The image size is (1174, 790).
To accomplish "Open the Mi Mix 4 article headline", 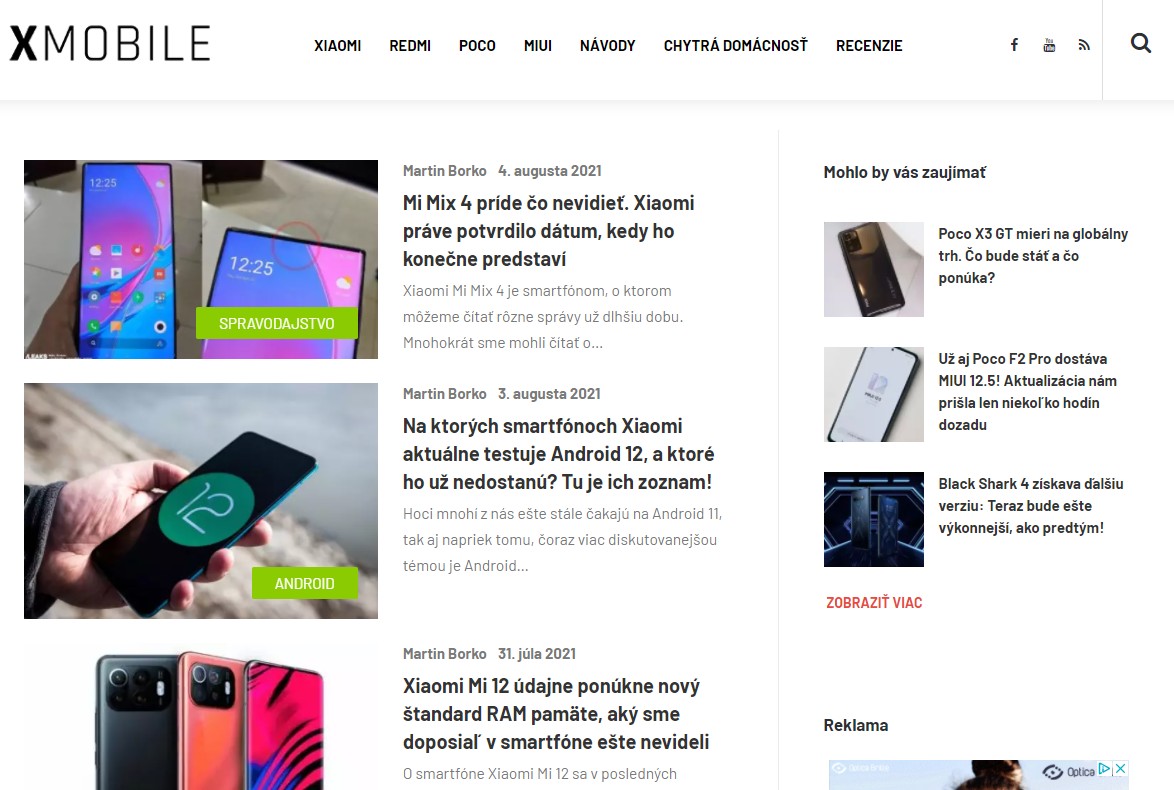I will (x=549, y=231).
